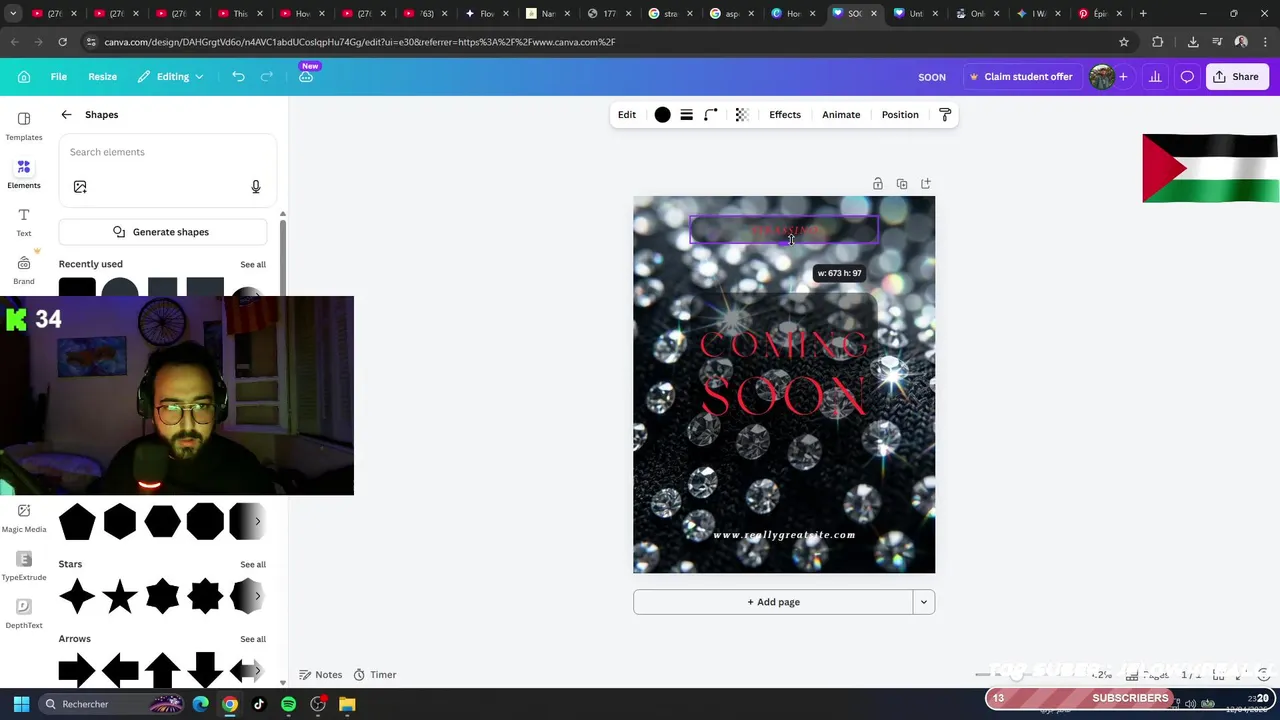Insert the five-point star shape
This screenshot has width=1280, height=720.
click(120, 597)
